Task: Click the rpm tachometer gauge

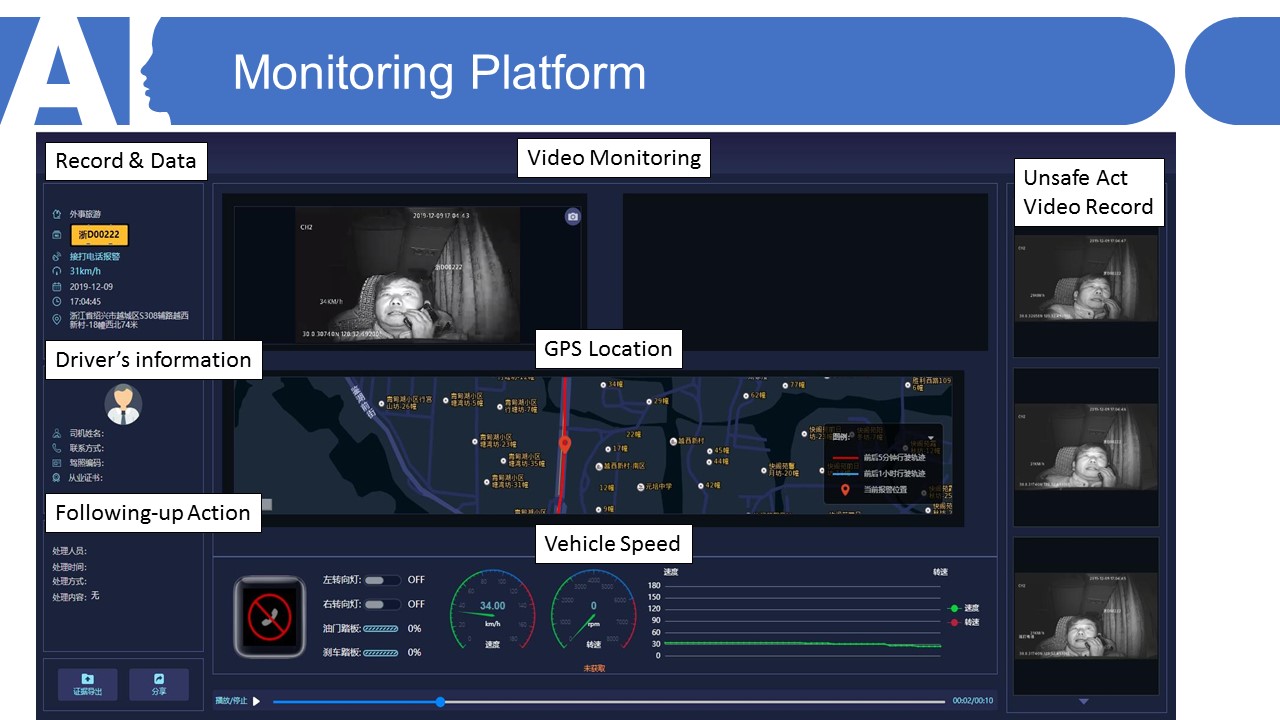Action: tap(593, 612)
